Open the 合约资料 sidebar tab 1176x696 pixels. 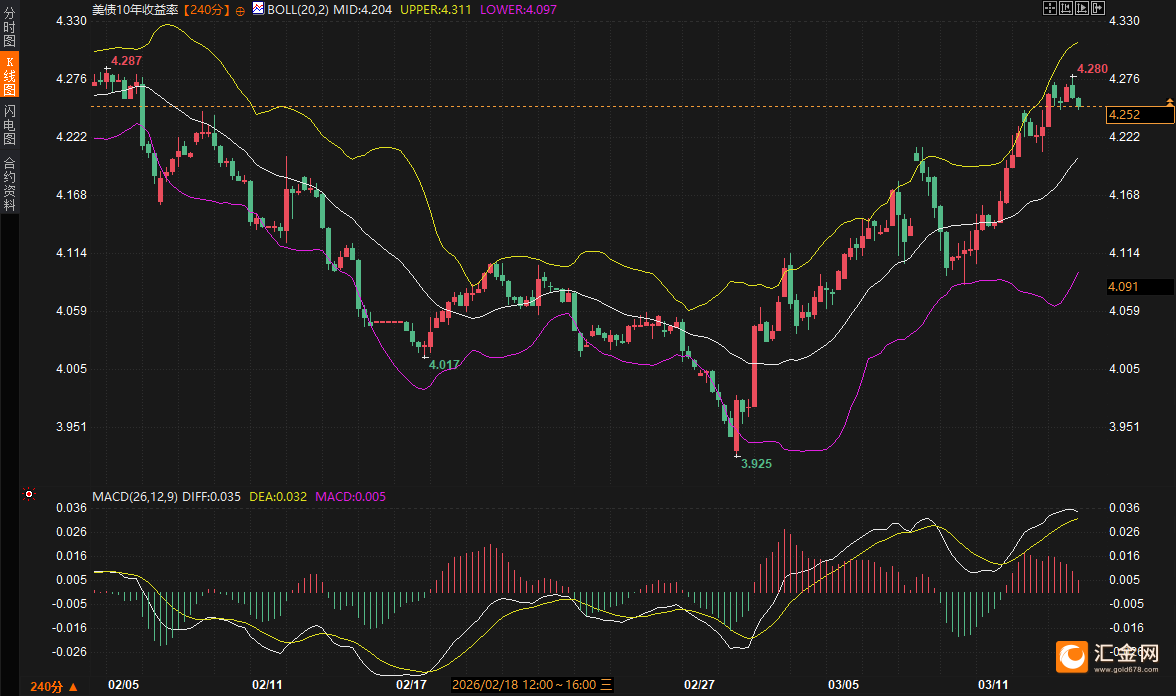pos(9,183)
